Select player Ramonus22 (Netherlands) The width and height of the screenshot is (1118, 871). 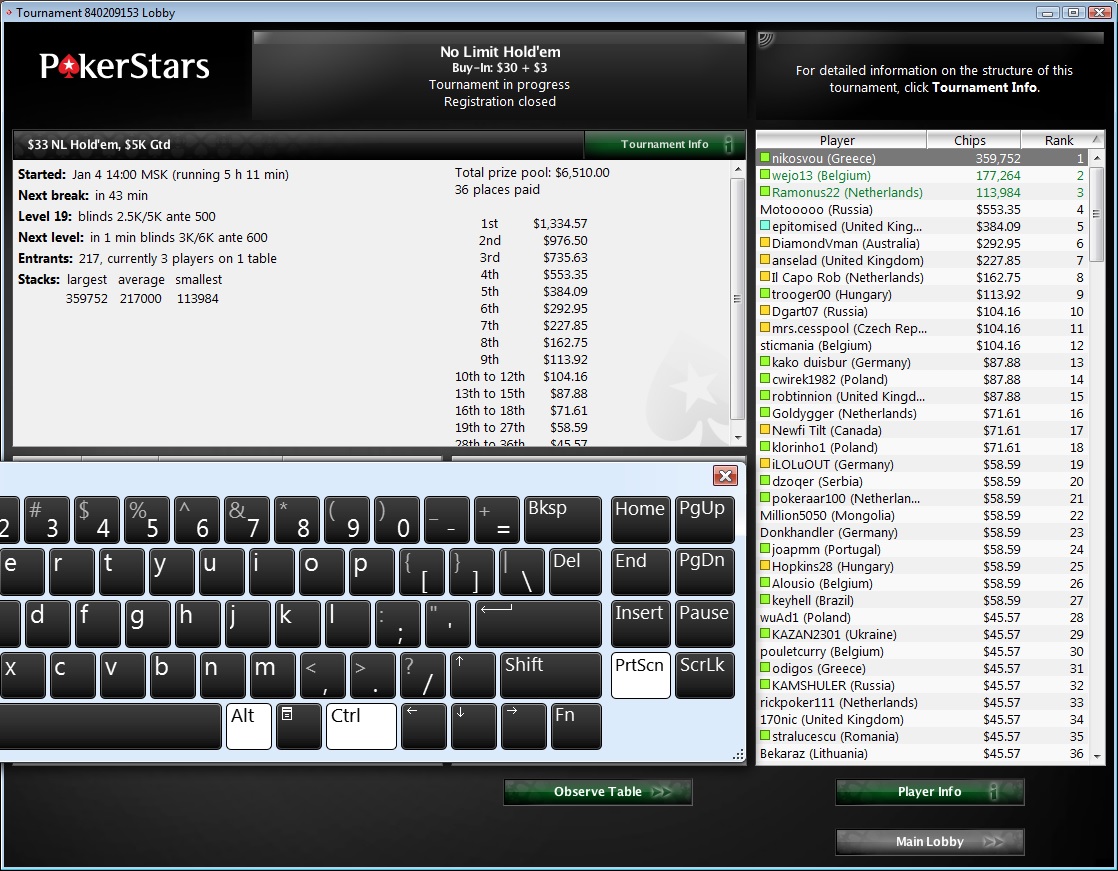pos(923,192)
